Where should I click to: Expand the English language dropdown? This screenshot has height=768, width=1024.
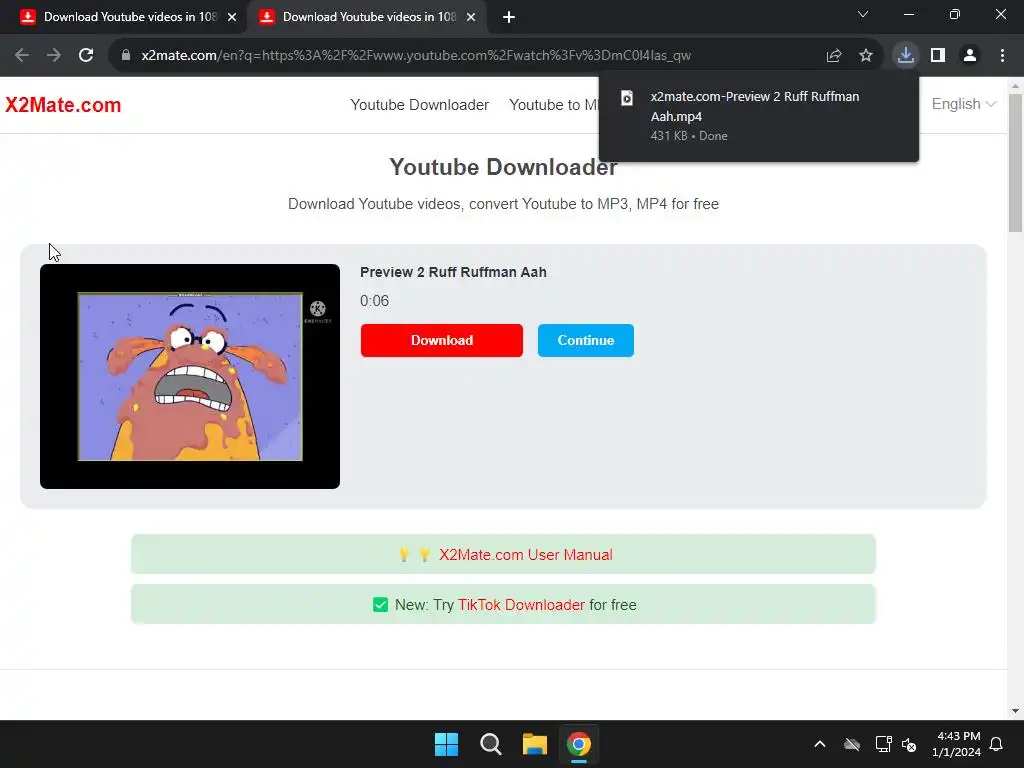coord(963,104)
